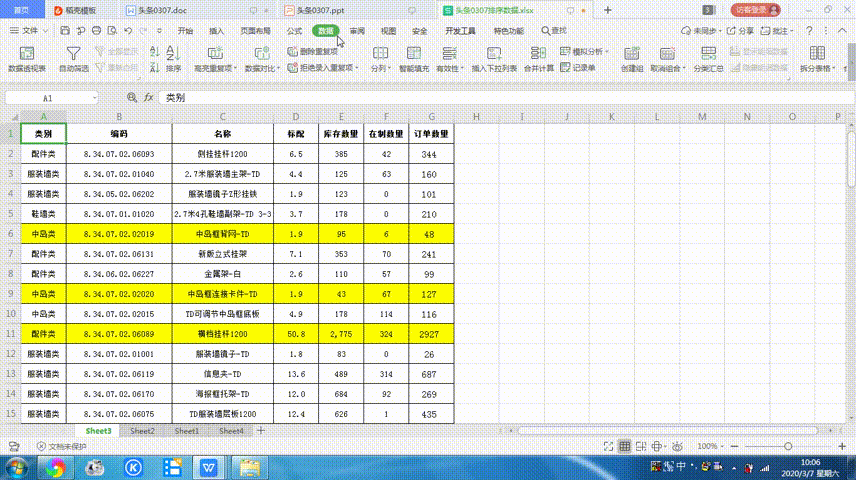The image size is (856, 480).
Task: Switch to the Home (开始) ribbon tab
Action: [x=186, y=31]
